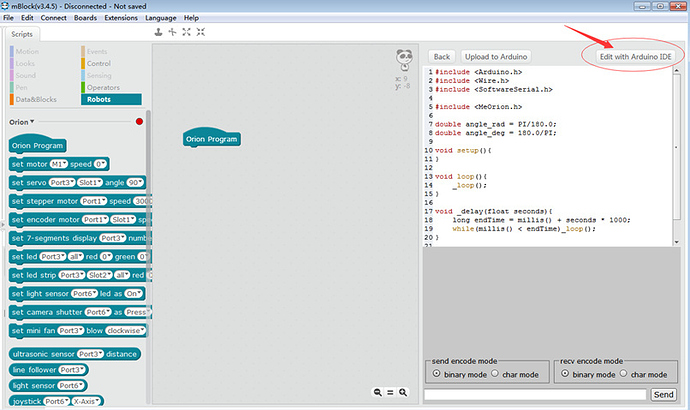Open the joystick X-Axis dropdown
Viewport: 690px width, 410px height.
click(x=86, y=401)
